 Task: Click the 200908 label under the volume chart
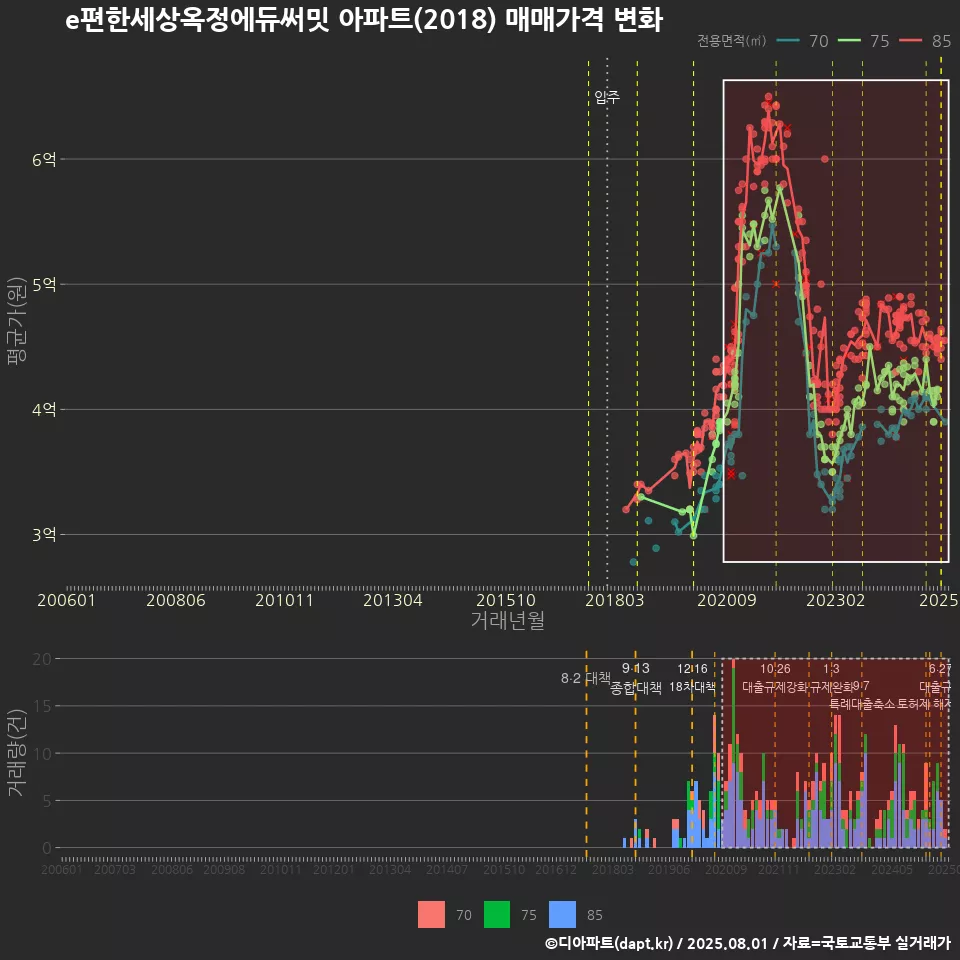224,869
